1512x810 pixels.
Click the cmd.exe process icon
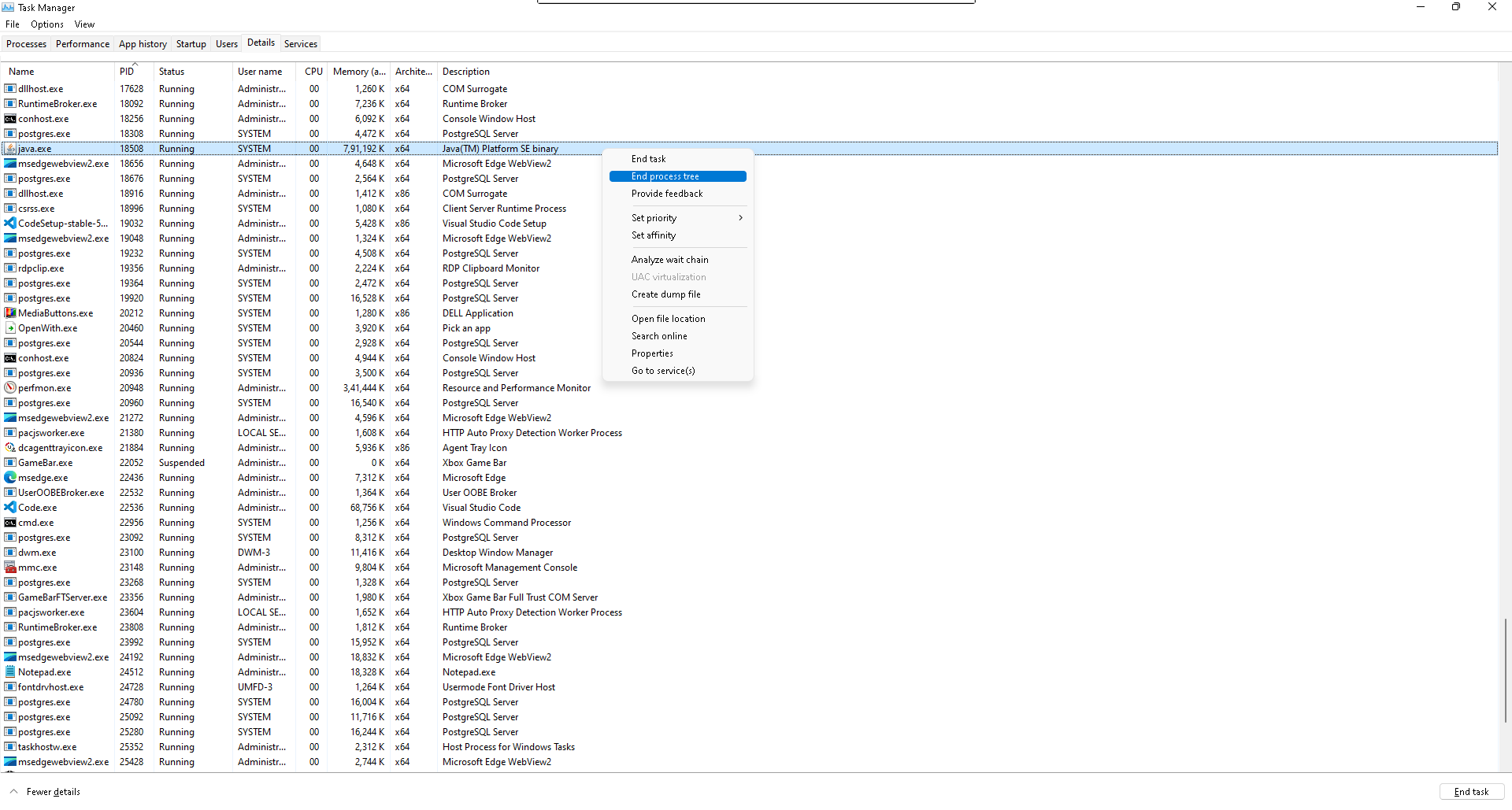(10, 523)
